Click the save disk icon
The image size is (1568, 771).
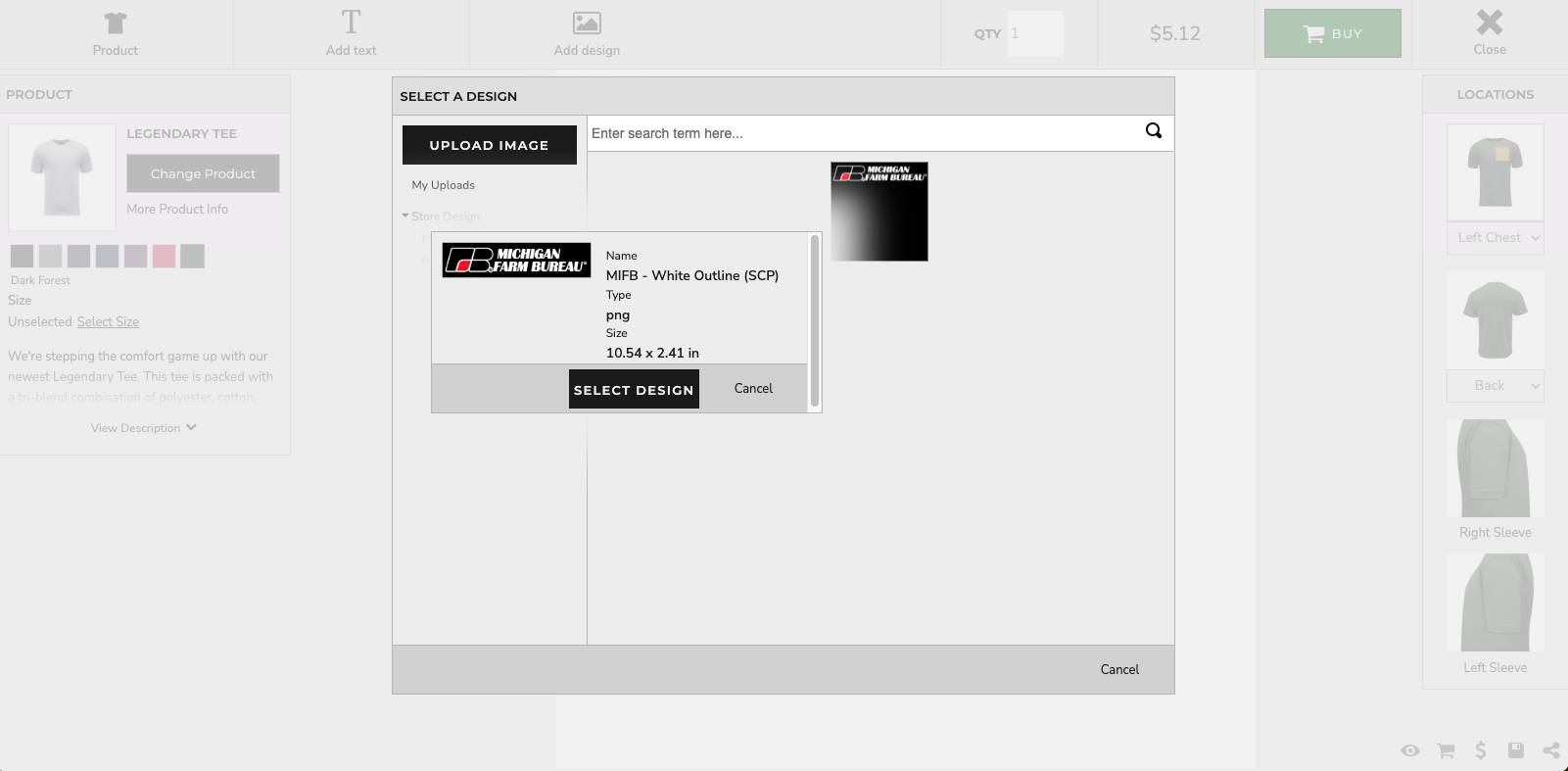coord(1516,750)
